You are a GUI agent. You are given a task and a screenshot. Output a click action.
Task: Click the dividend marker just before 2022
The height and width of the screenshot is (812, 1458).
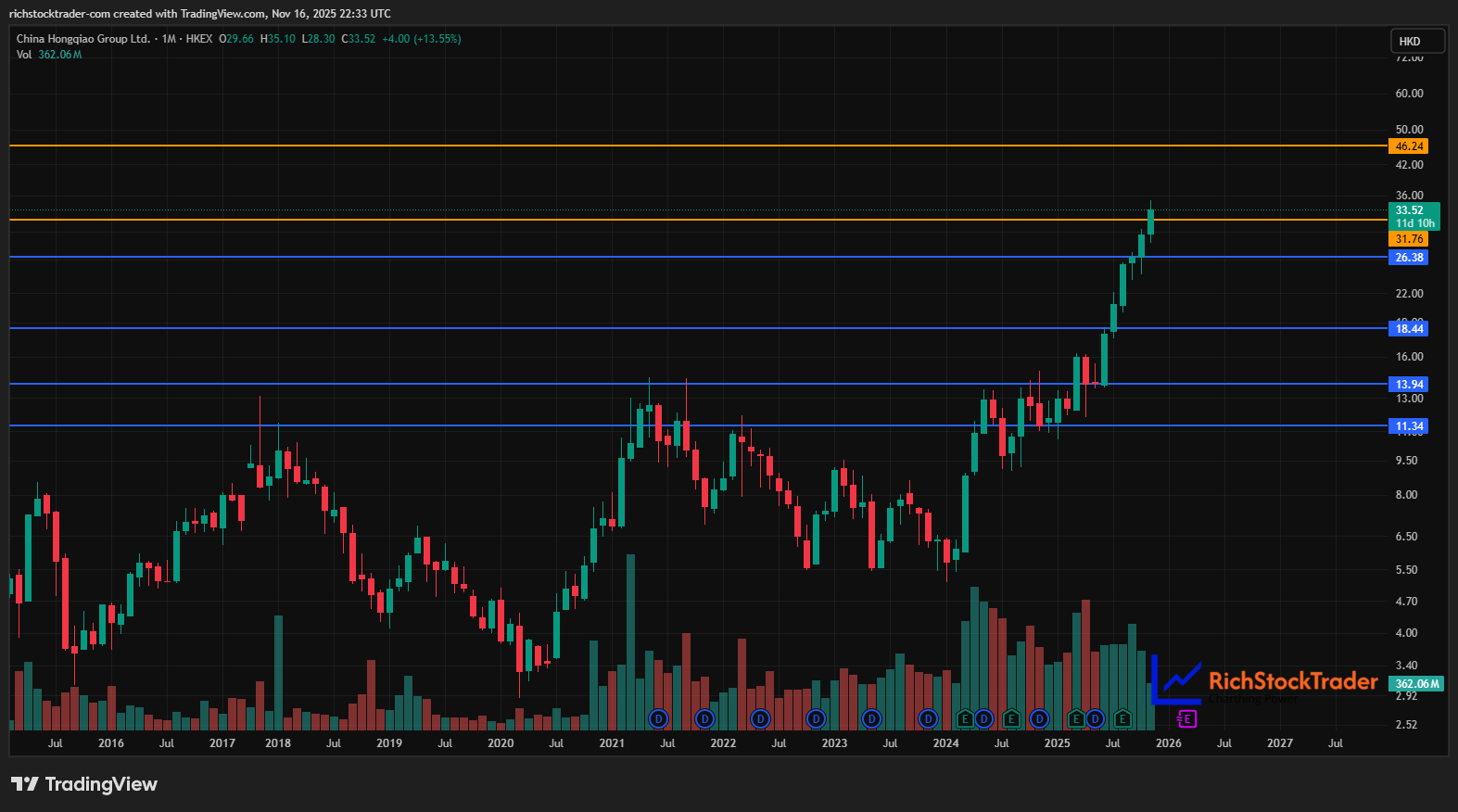(x=705, y=718)
